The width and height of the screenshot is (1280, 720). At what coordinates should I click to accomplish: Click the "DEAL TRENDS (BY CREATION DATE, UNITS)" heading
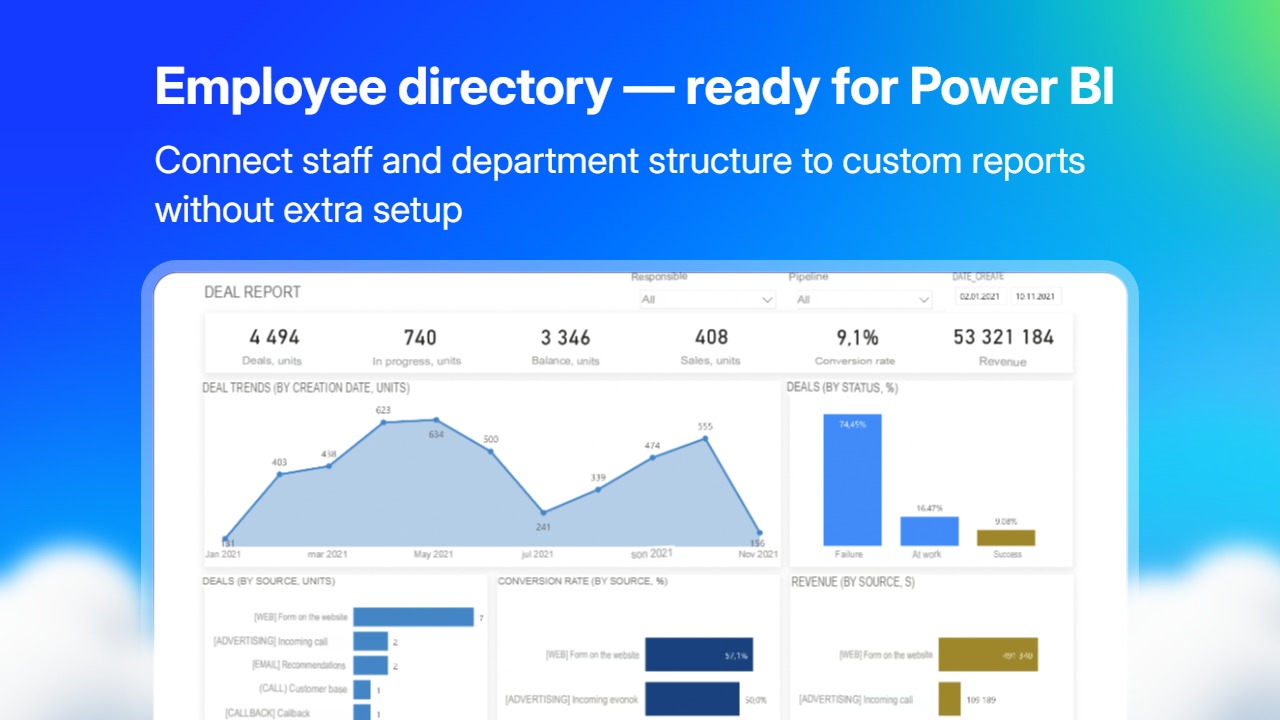click(306, 388)
